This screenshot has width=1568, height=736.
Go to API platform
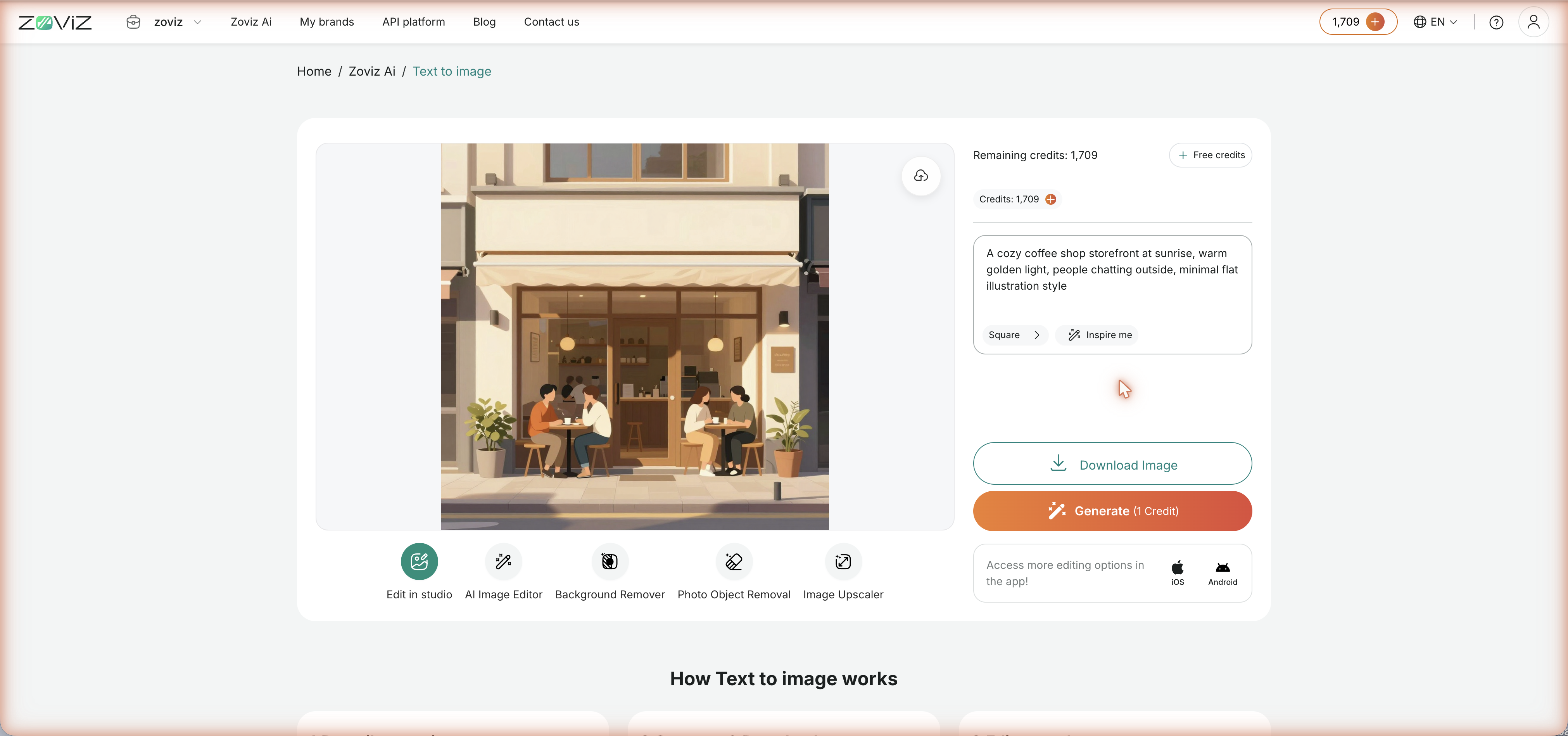[x=413, y=22]
